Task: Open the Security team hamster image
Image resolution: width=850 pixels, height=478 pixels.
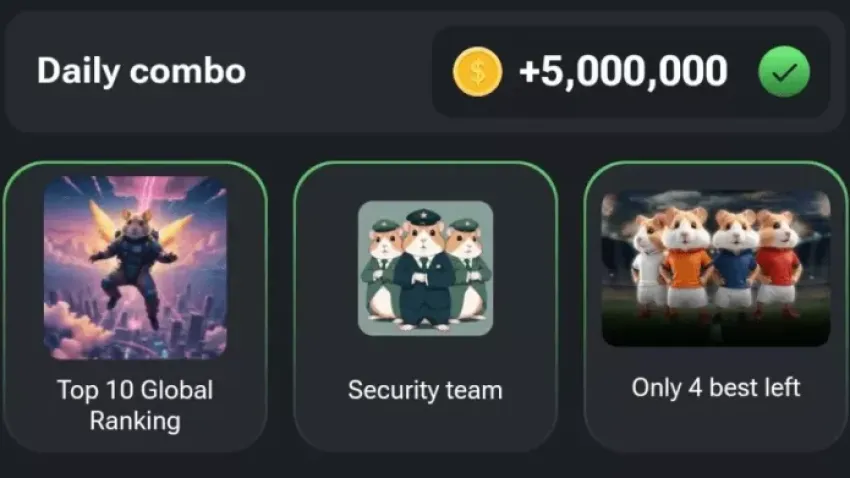Action: (425, 268)
